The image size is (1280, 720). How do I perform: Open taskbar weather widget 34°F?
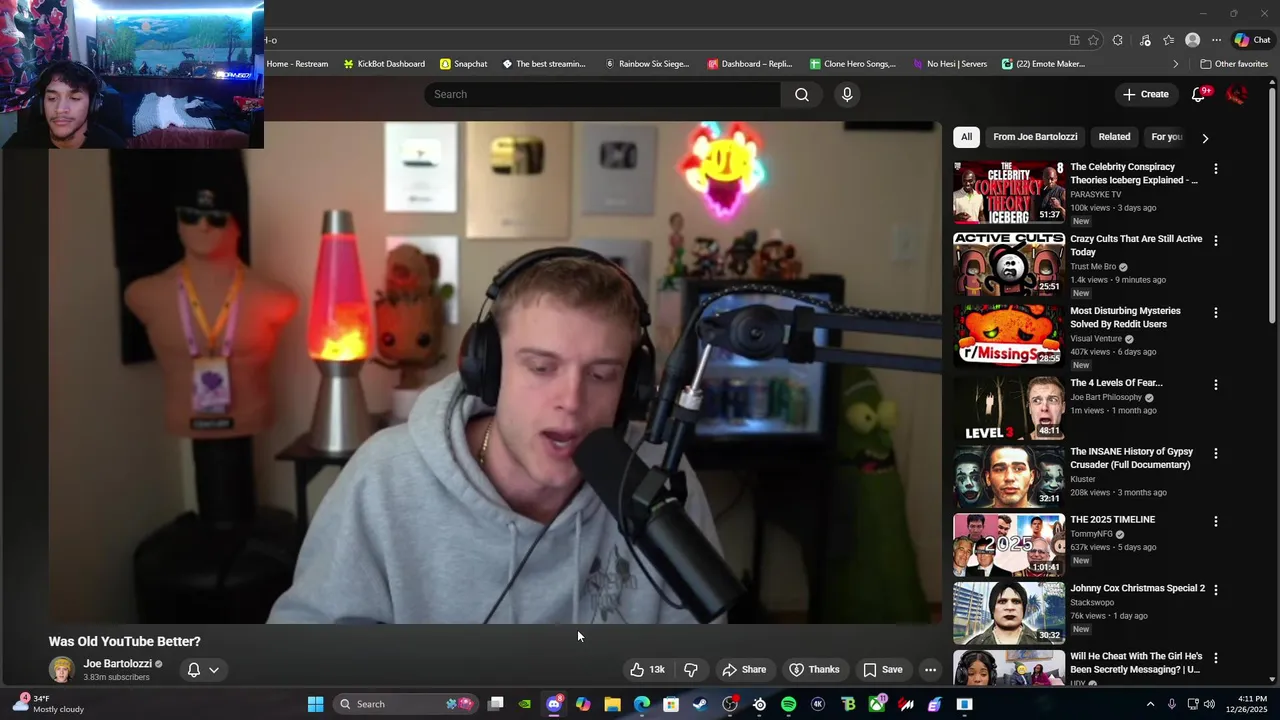[48, 704]
